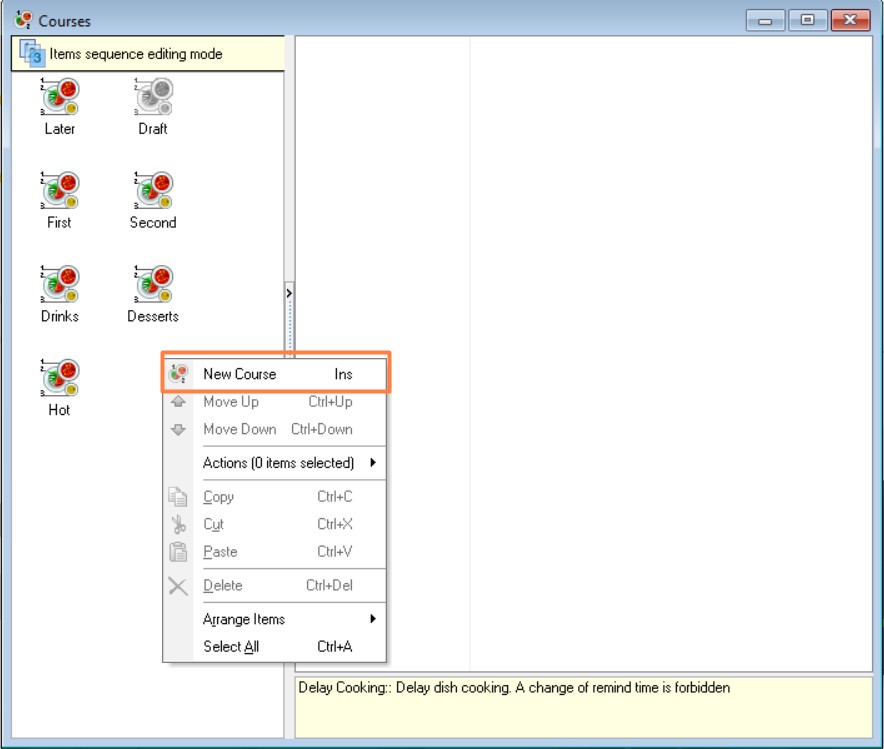Click Copy in the context menu
This screenshot has width=884, height=749.
[x=276, y=497]
